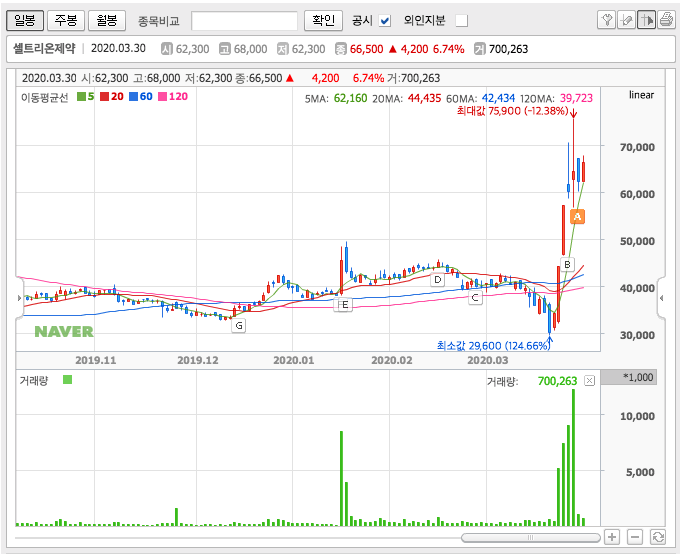Open the indicator settings wrench icon
This screenshot has width=680, height=554.
[x=606, y=20]
